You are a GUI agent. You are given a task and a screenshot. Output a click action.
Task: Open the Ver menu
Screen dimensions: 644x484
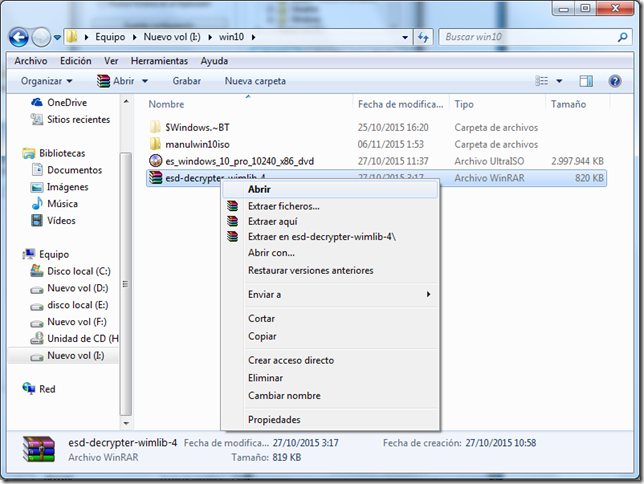coord(111,61)
